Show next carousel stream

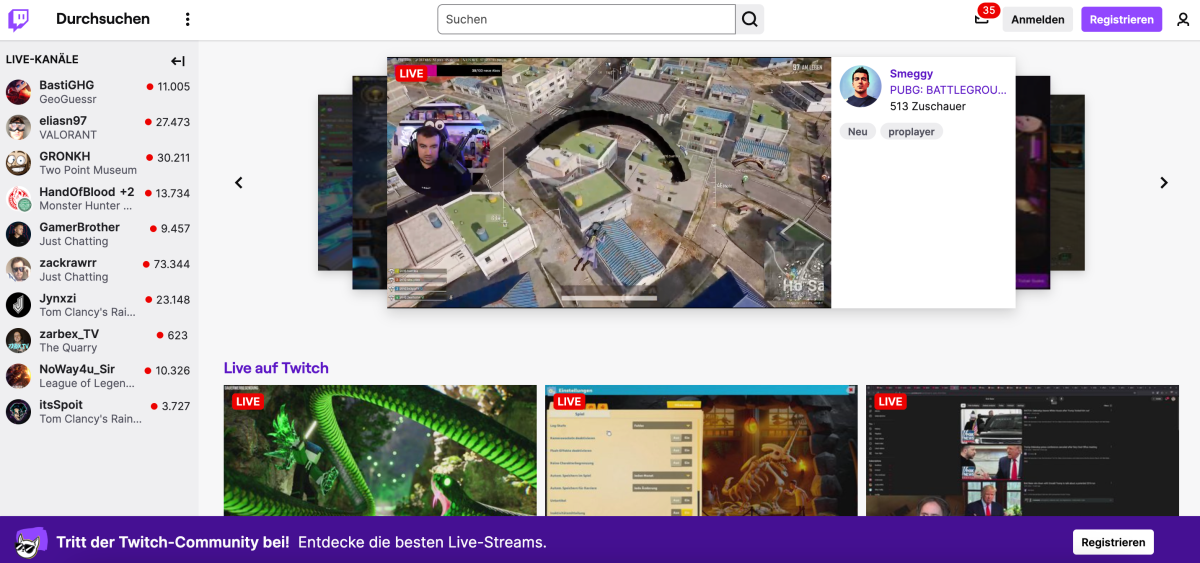pos(1164,182)
